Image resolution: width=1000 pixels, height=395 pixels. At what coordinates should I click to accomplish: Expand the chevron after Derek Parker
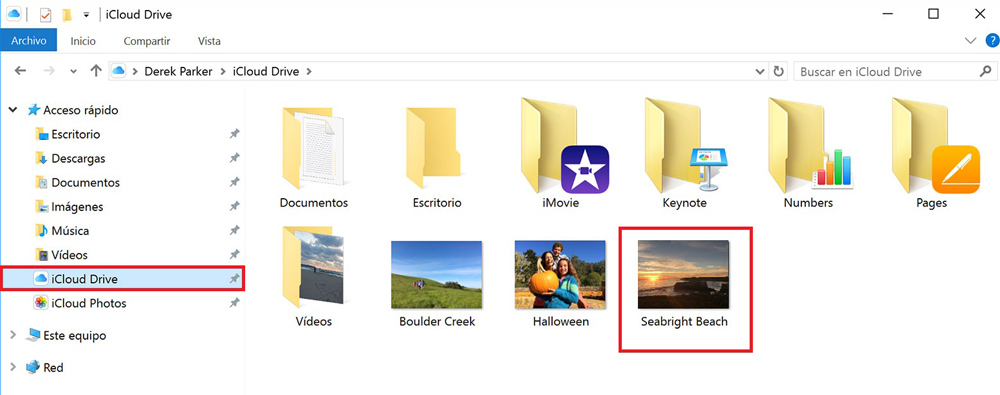223,71
